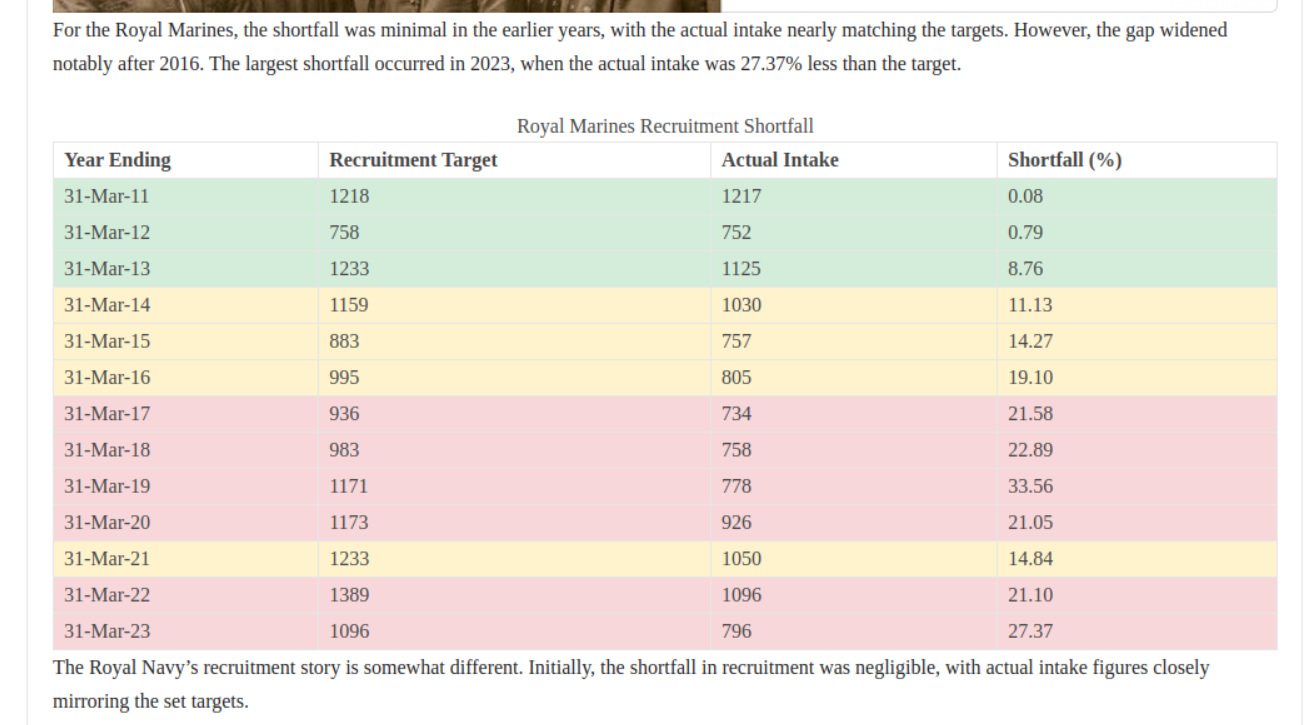The width and height of the screenshot is (1307, 725).
Task: Select the "Year Ending" column header
Action: point(186,160)
